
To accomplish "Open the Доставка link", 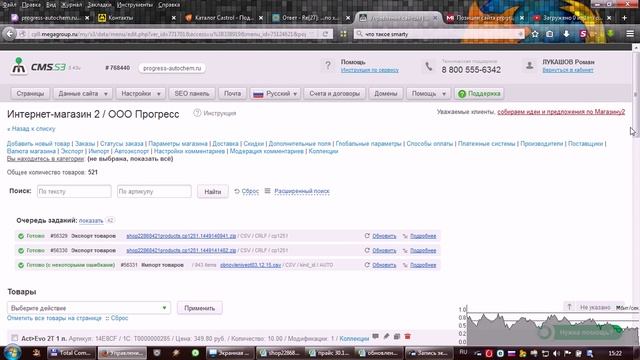I will tap(225, 144).
